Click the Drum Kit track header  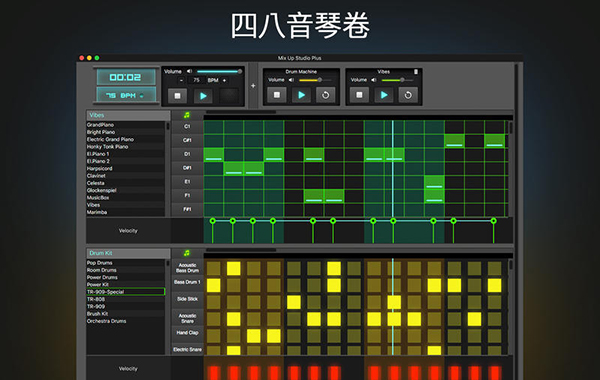tap(128, 253)
